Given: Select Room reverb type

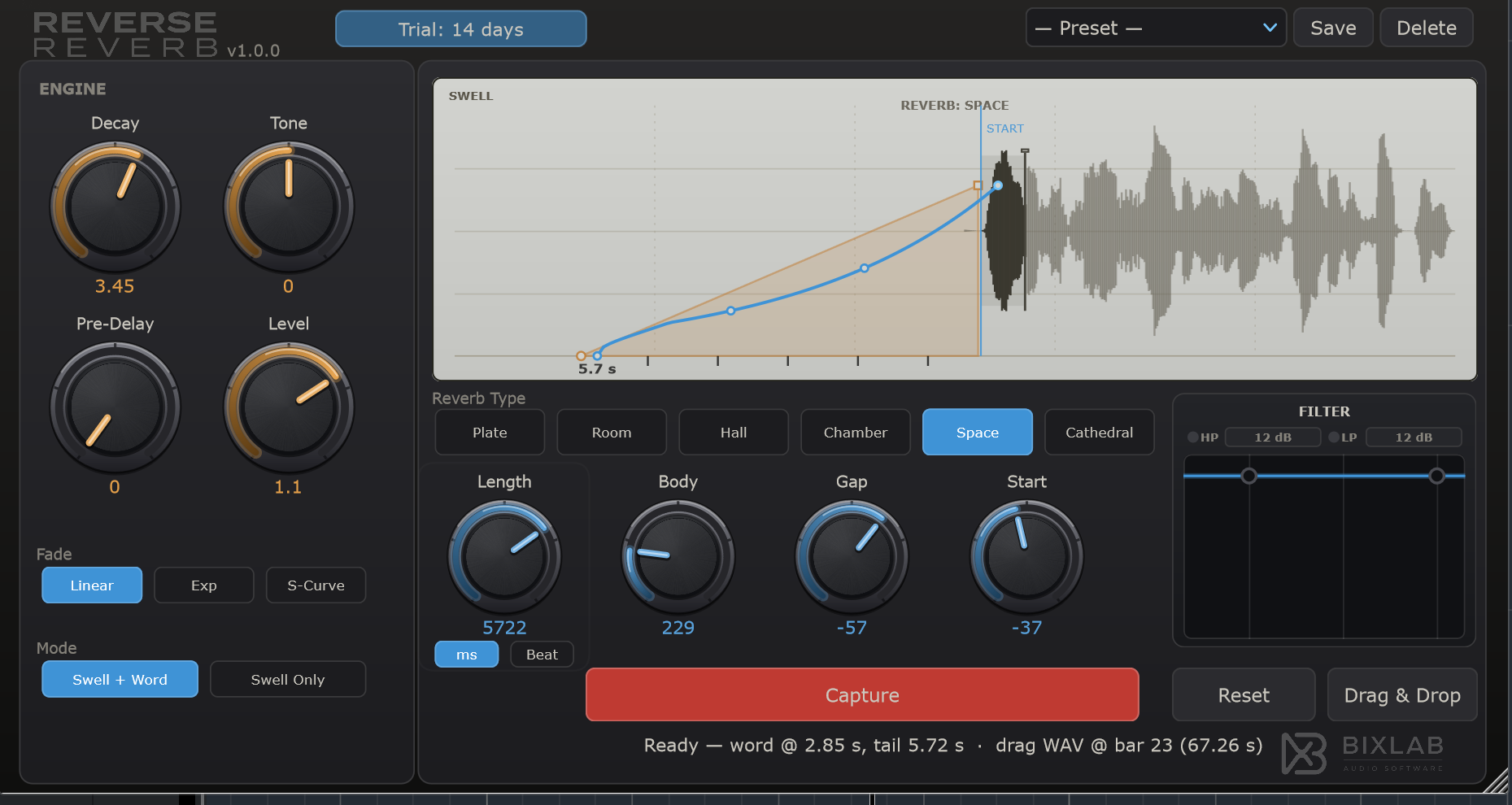Looking at the screenshot, I should tap(612, 433).
